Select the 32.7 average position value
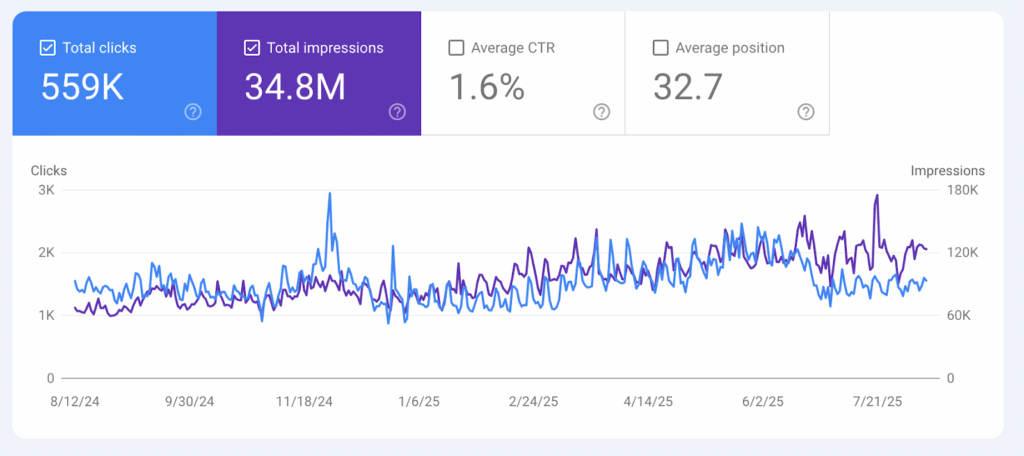 click(688, 88)
